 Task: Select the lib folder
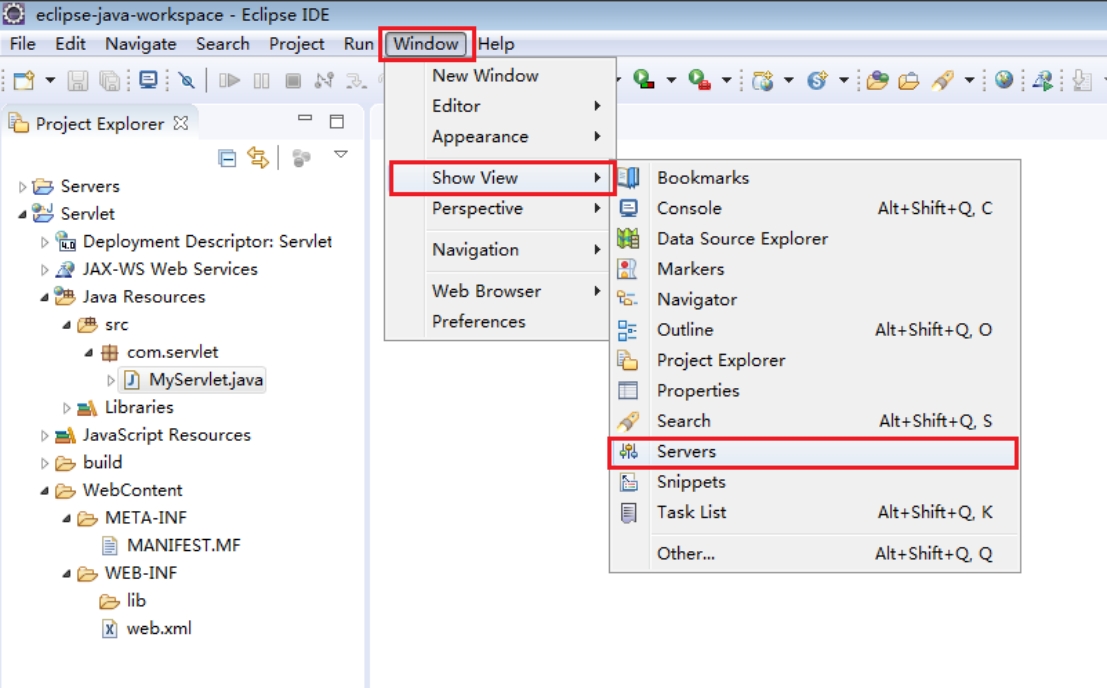coord(136,601)
